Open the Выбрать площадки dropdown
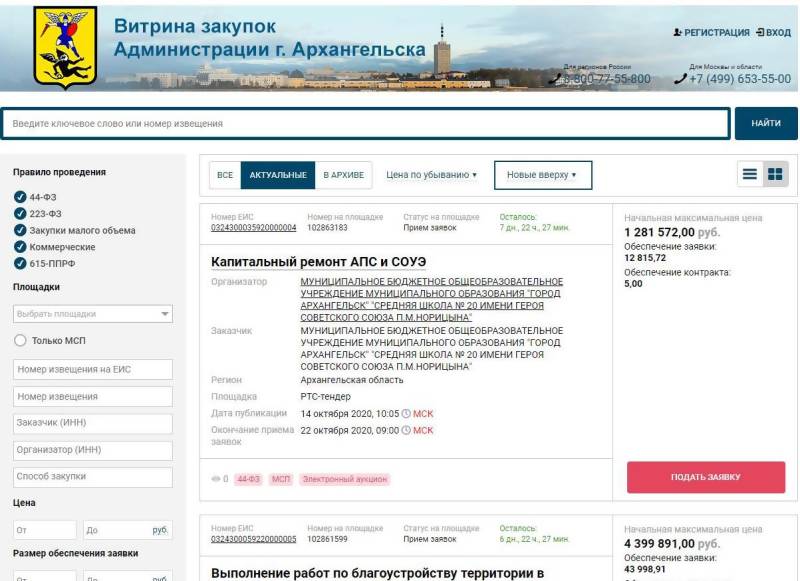The height and width of the screenshot is (581, 800). pos(93,314)
